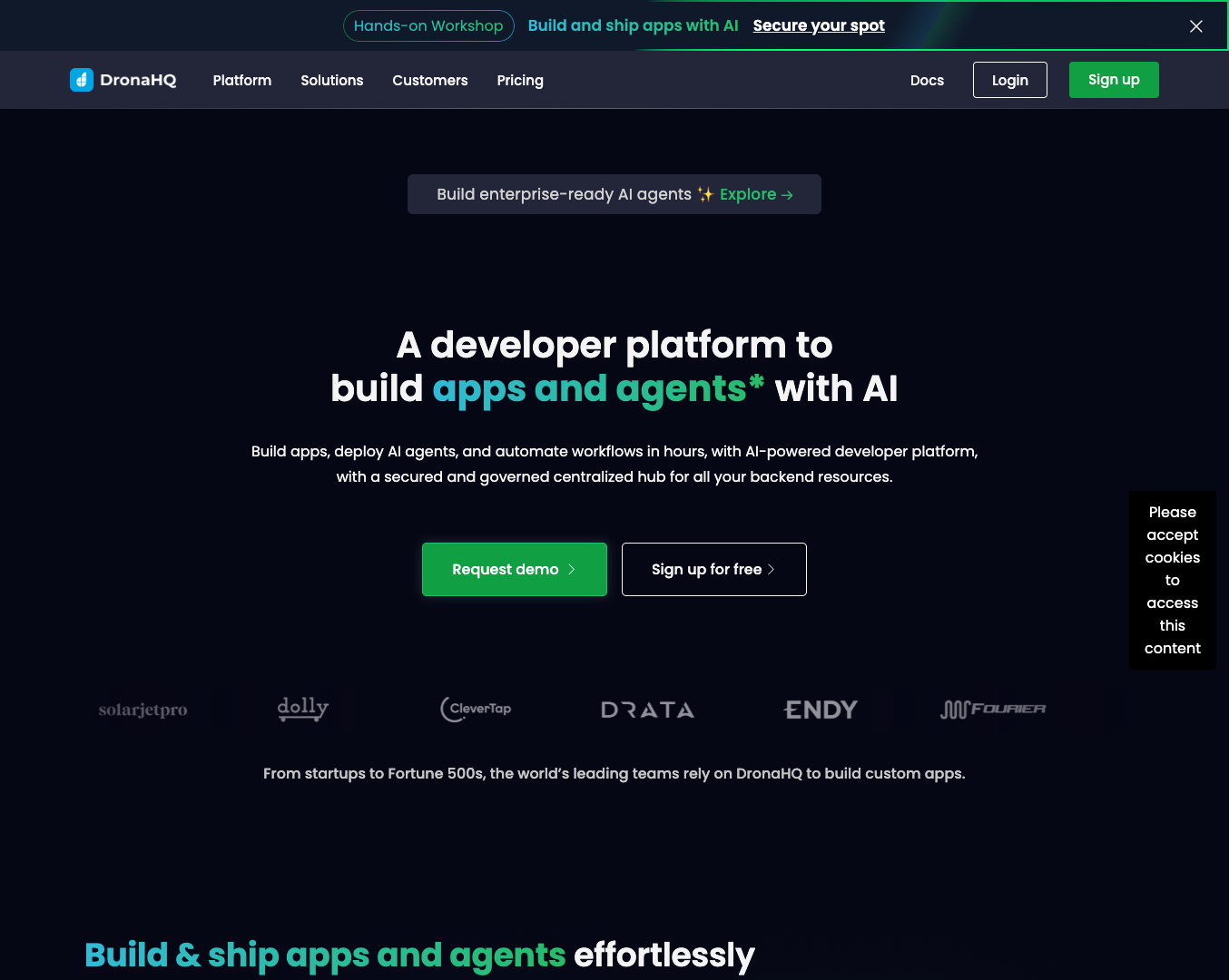Click the dolly customer logo
Viewport: 1229px width, 980px height.
(x=302, y=709)
